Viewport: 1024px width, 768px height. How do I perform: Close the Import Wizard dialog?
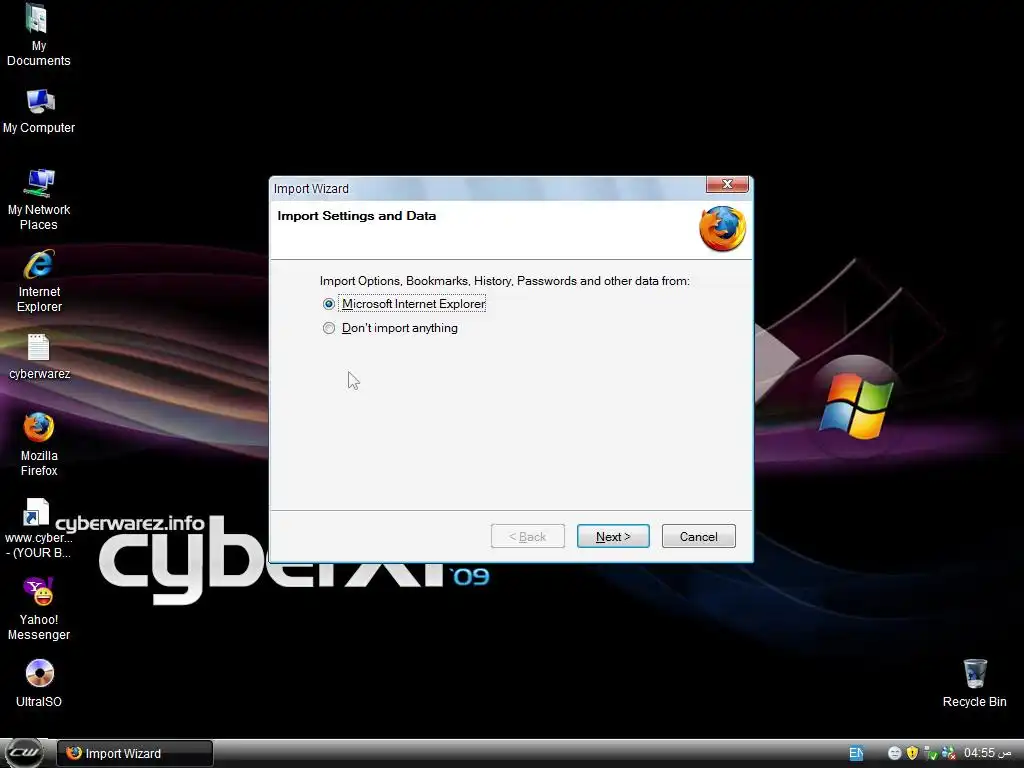tap(727, 184)
